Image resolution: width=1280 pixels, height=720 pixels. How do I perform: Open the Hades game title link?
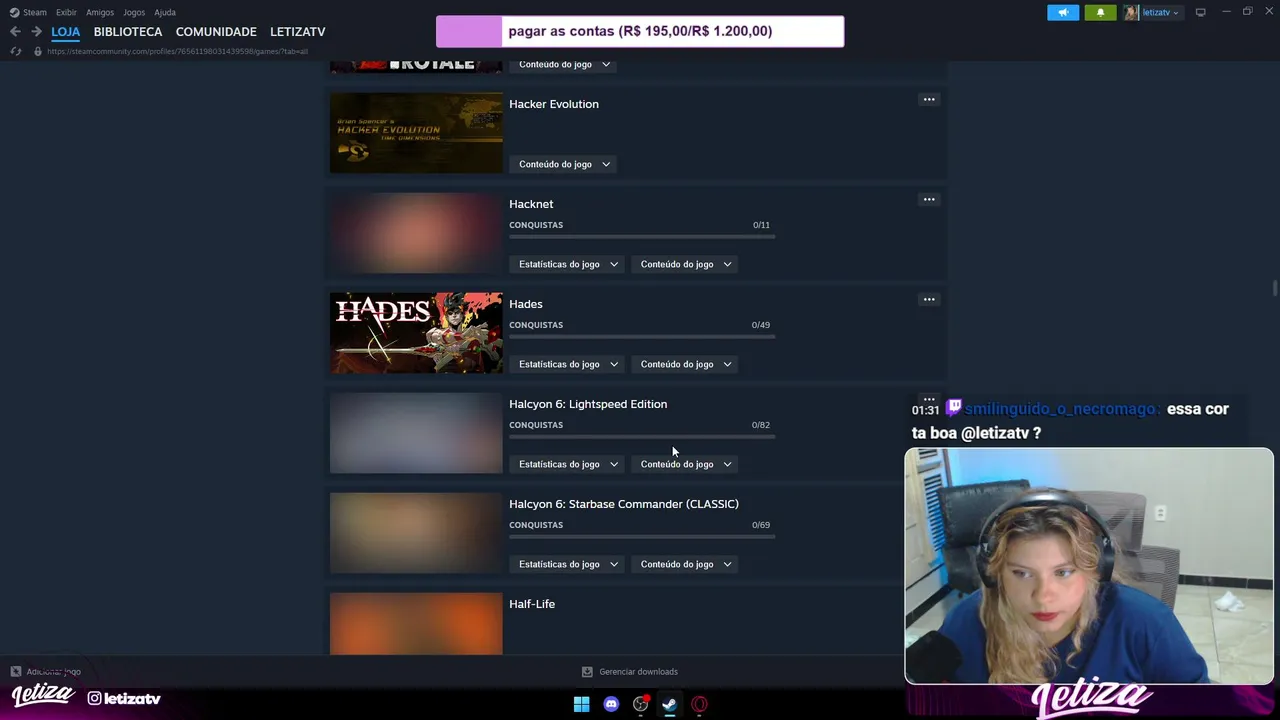[526, 304]
